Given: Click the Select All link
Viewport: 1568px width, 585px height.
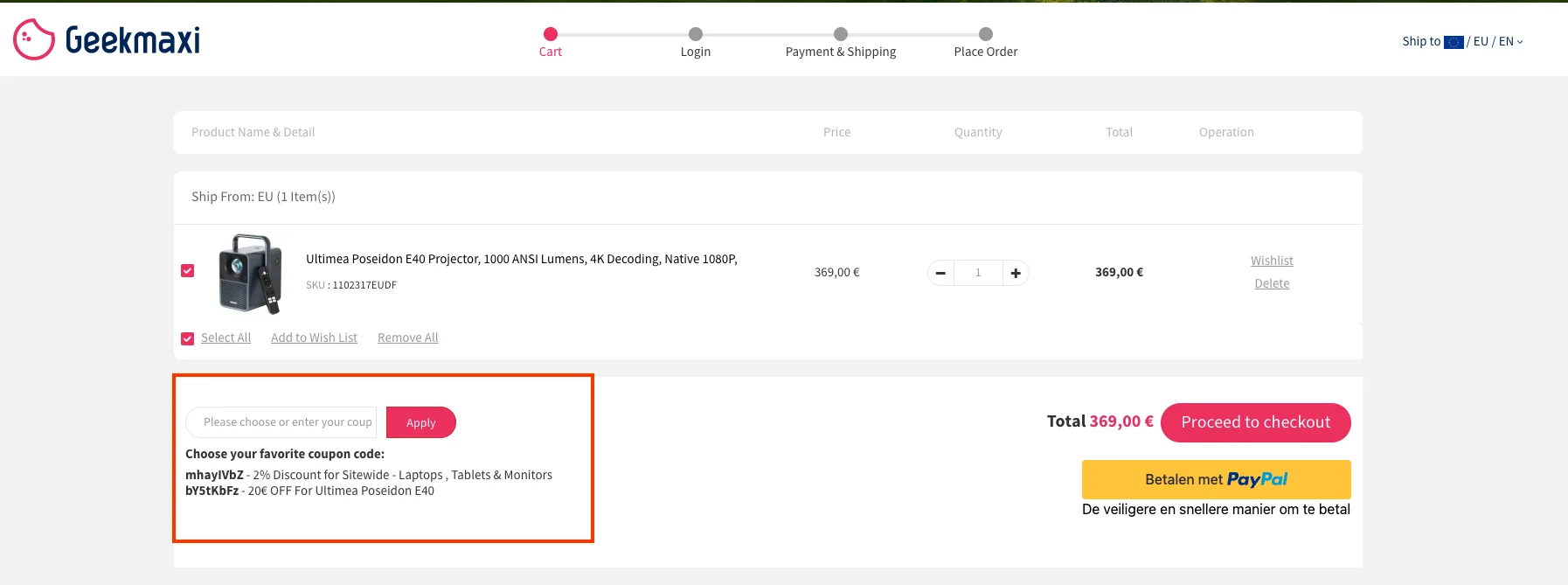Looking at the screenshot, I should click(225, 338).
